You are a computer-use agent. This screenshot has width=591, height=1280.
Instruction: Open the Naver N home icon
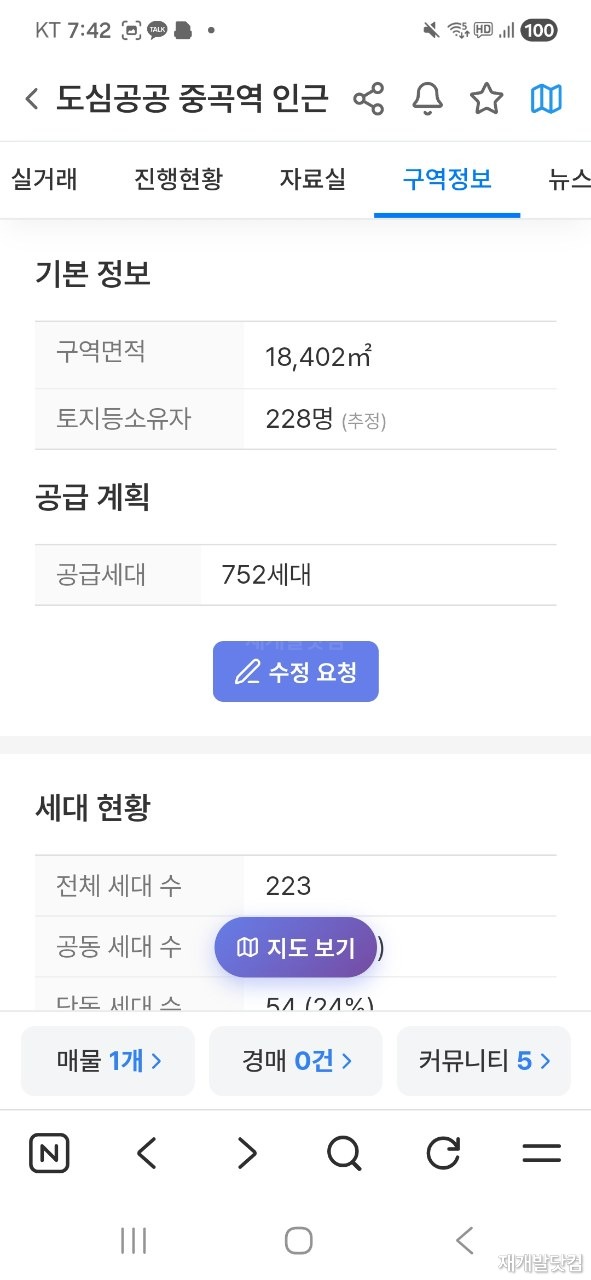point(49,1154)
